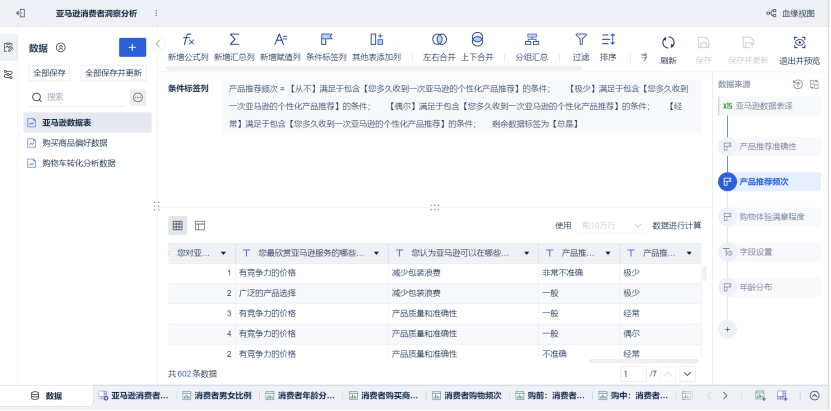Click the history icon beside 数据来源

(x=797, y=84)
